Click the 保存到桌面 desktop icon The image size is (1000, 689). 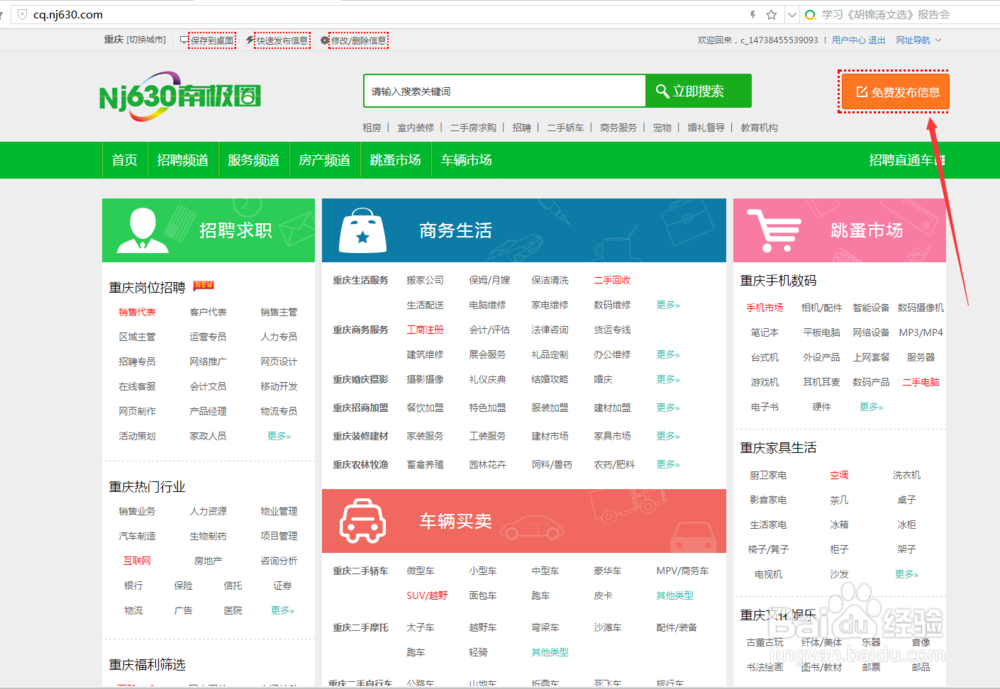point(185,40)
